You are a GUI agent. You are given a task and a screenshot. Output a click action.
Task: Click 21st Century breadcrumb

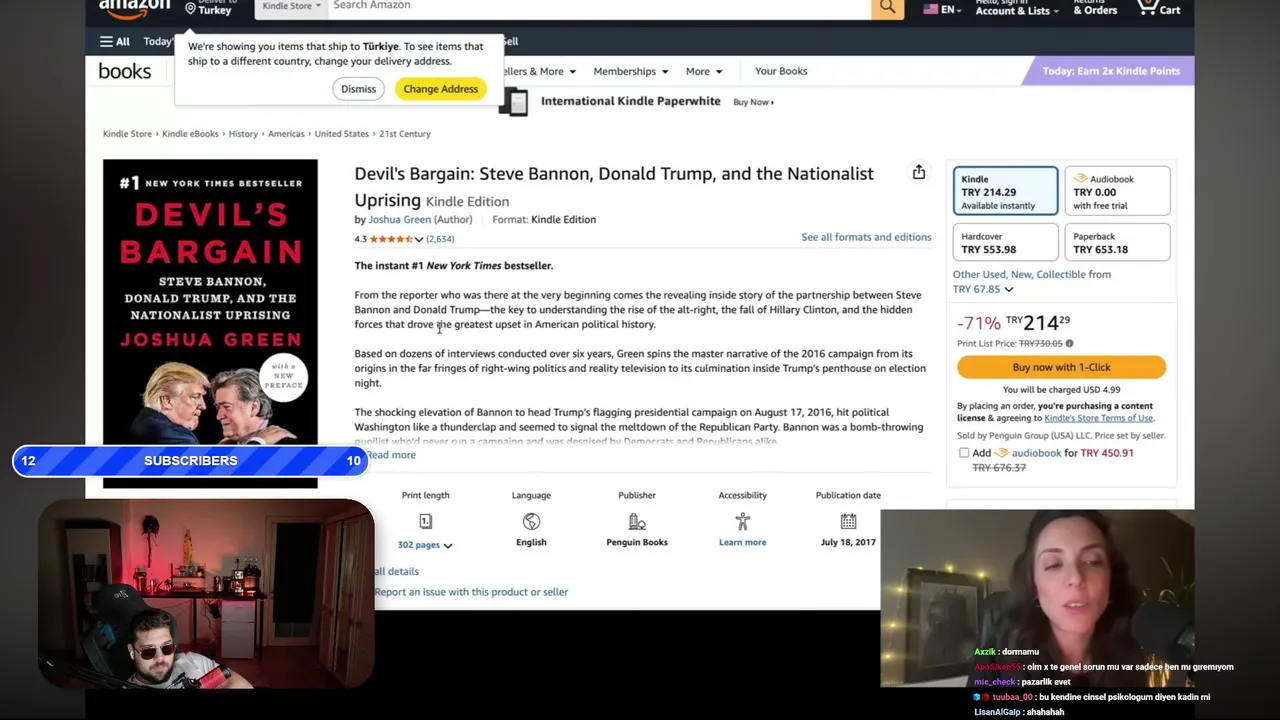(404, 134)
